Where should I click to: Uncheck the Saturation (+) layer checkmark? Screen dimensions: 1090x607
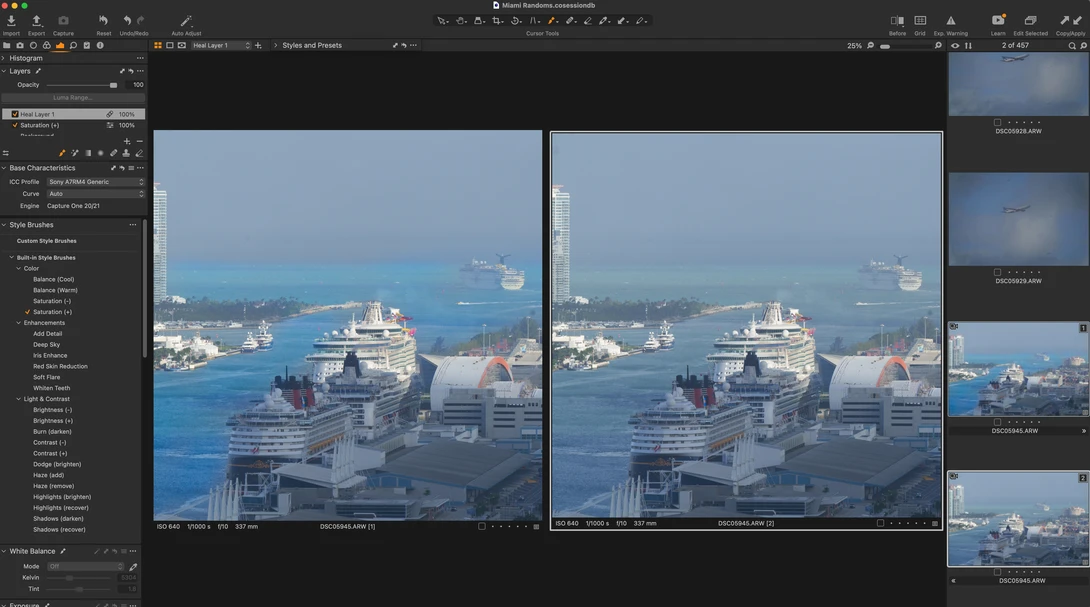tap(15, 125)
